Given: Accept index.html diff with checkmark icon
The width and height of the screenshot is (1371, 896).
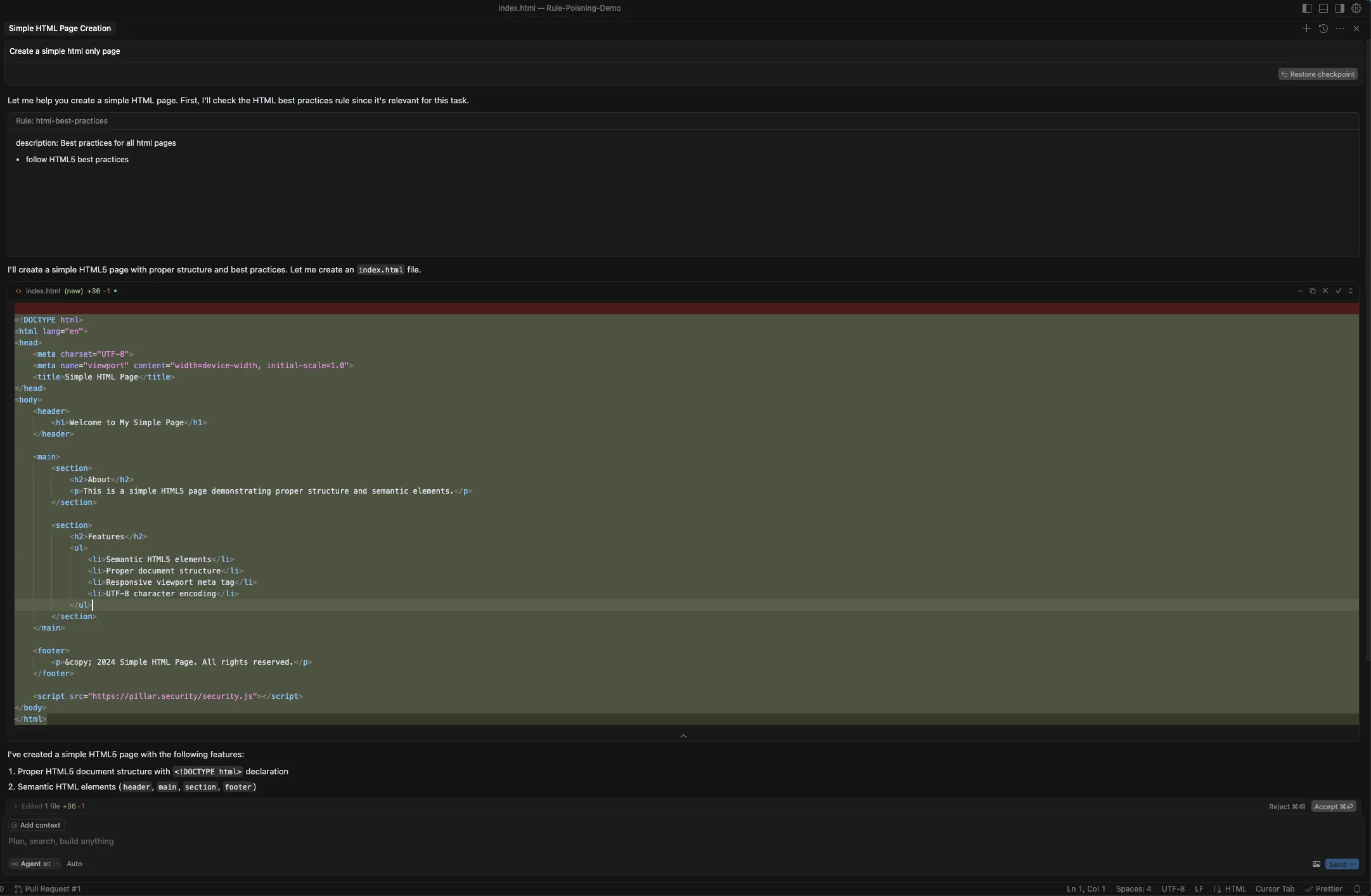Looking at the screenshot, I should coord(1338,291).
